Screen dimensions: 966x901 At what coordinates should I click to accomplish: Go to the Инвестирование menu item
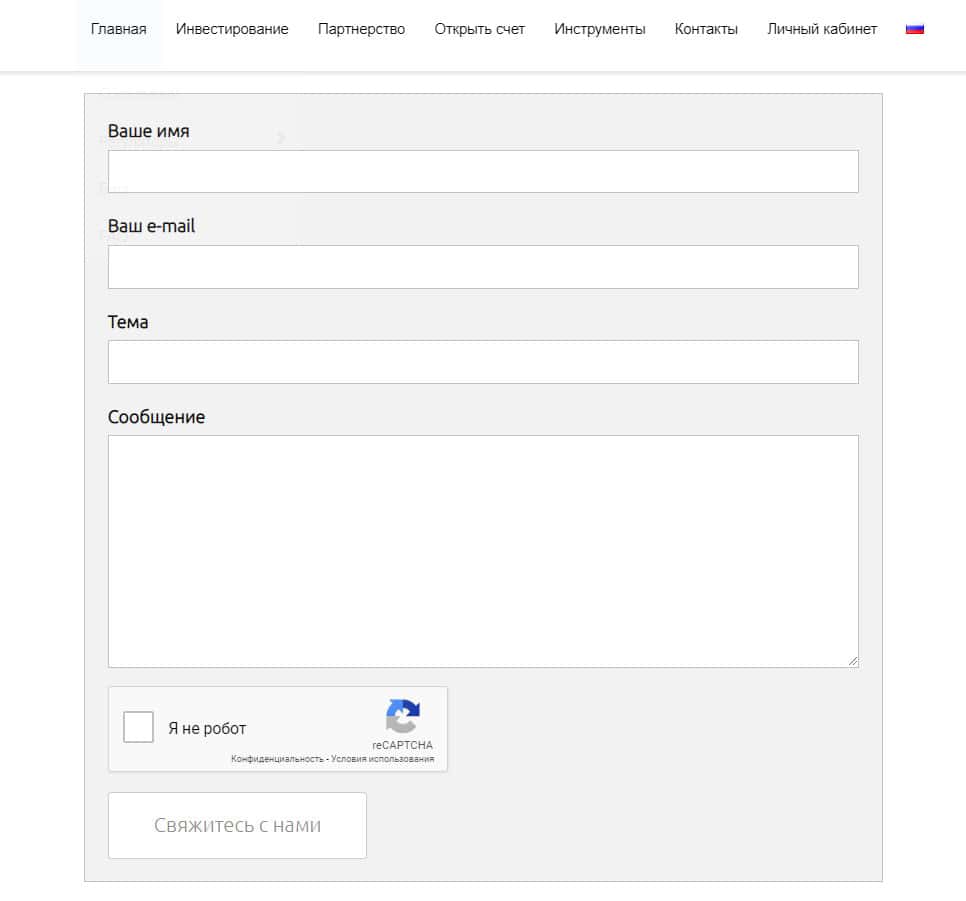pyautogui.click(x=232, y=29)
